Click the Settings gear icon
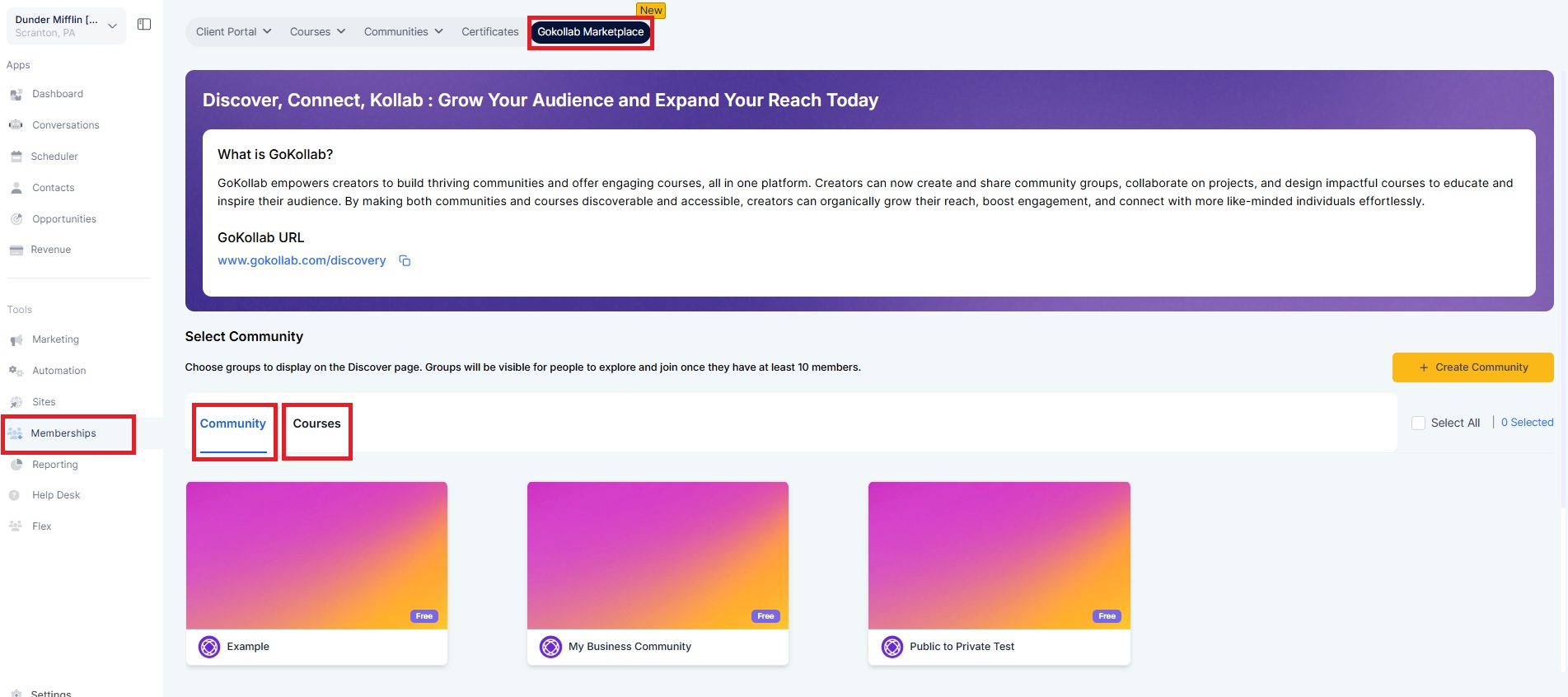 [16, 694]
